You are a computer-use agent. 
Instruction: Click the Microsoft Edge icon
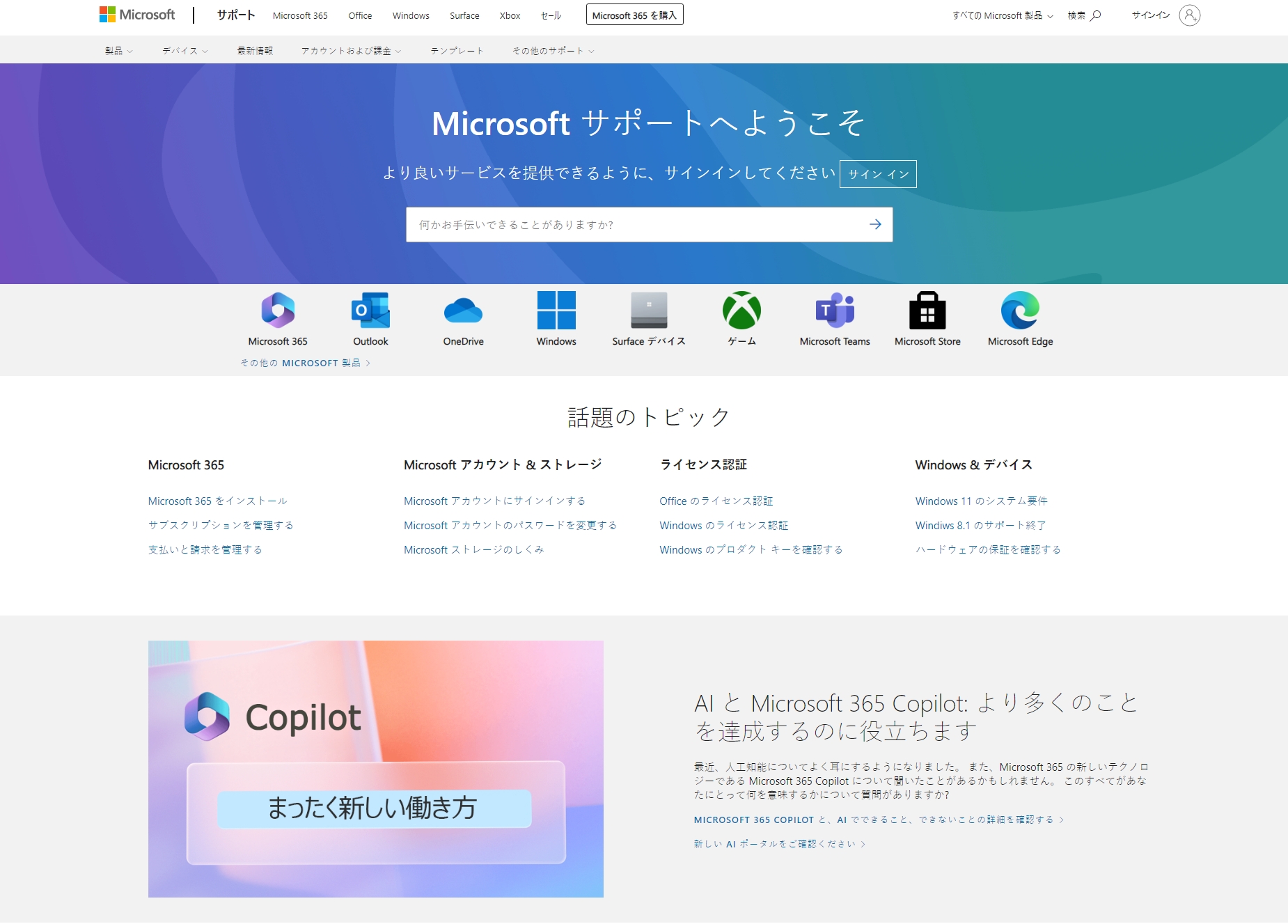pos(1020,311)
